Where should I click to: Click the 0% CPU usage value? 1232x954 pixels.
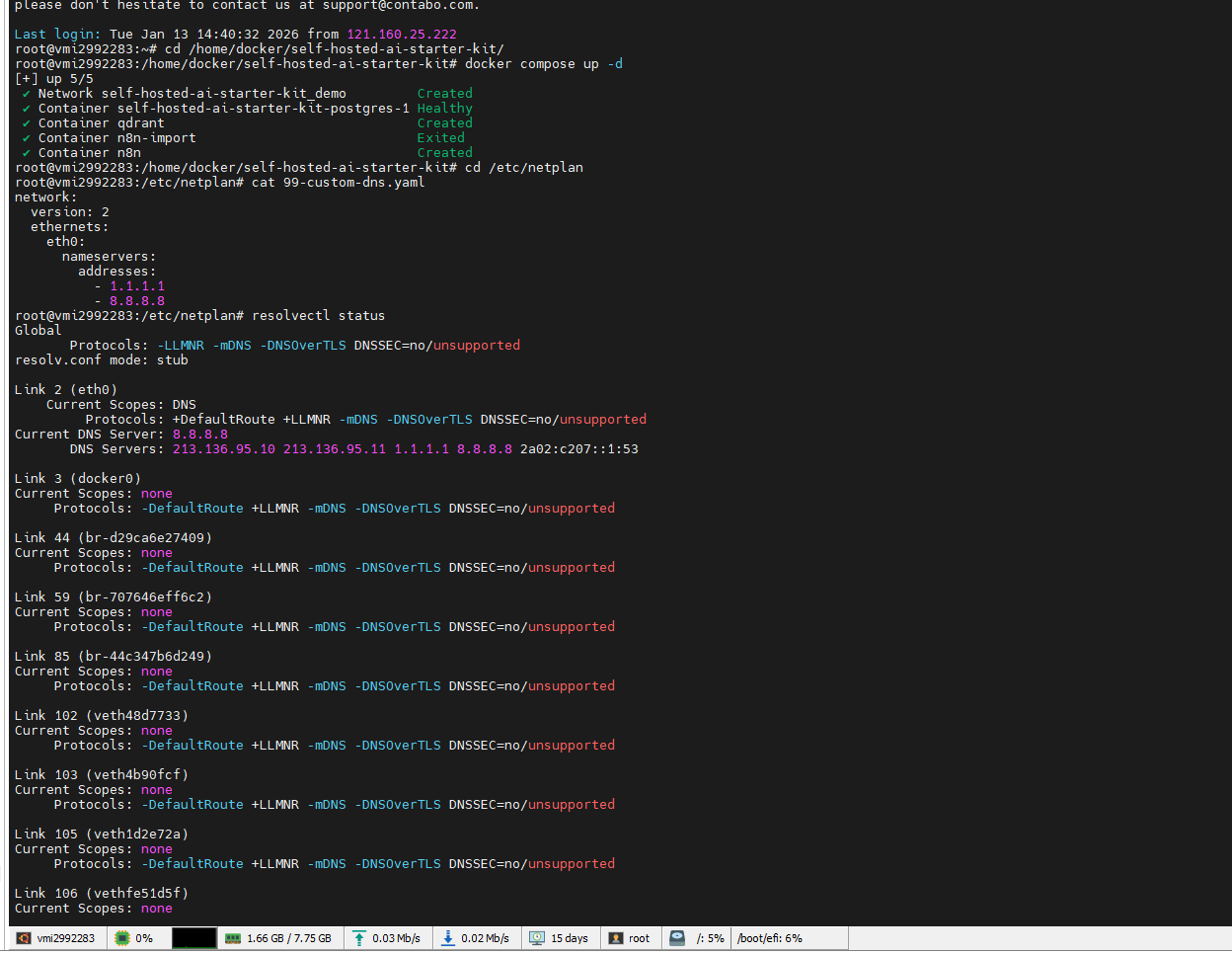144,938
